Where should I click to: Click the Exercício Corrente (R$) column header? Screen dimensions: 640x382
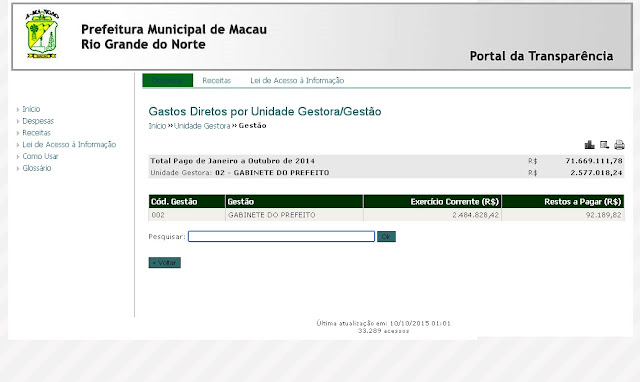432,202
